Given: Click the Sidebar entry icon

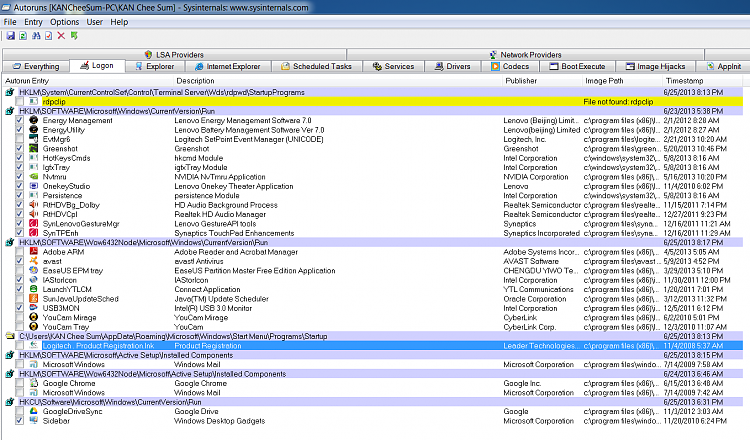Looking at the screenshot, I should coord(33,421).
